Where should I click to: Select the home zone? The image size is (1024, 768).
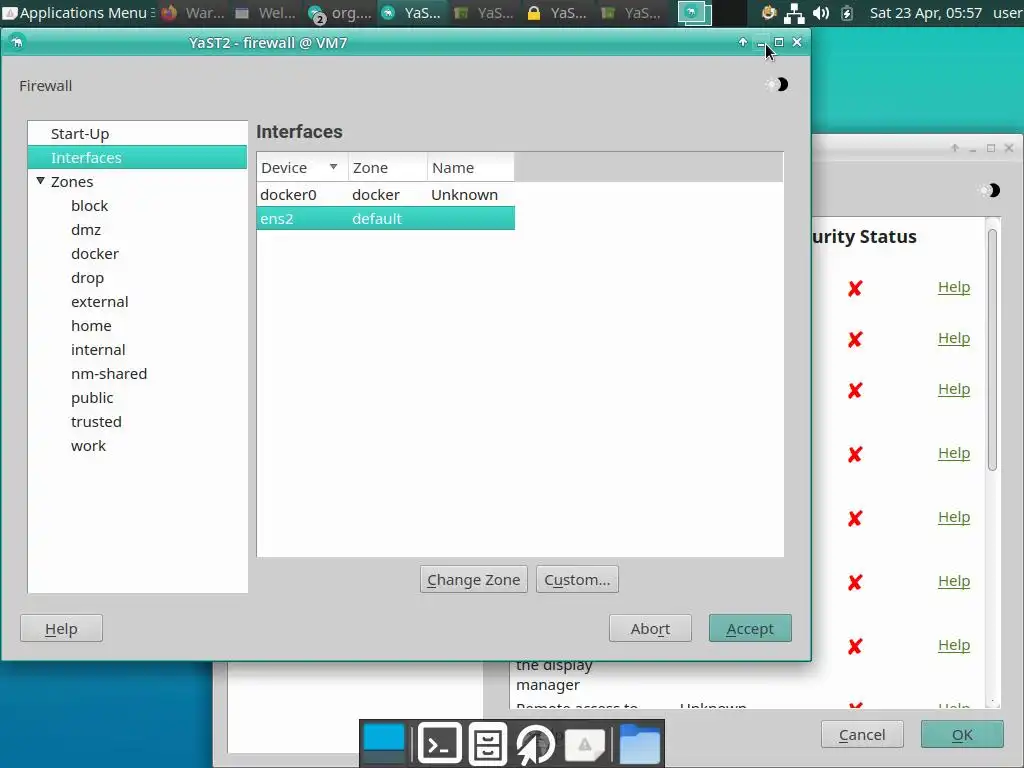[91, 326]
